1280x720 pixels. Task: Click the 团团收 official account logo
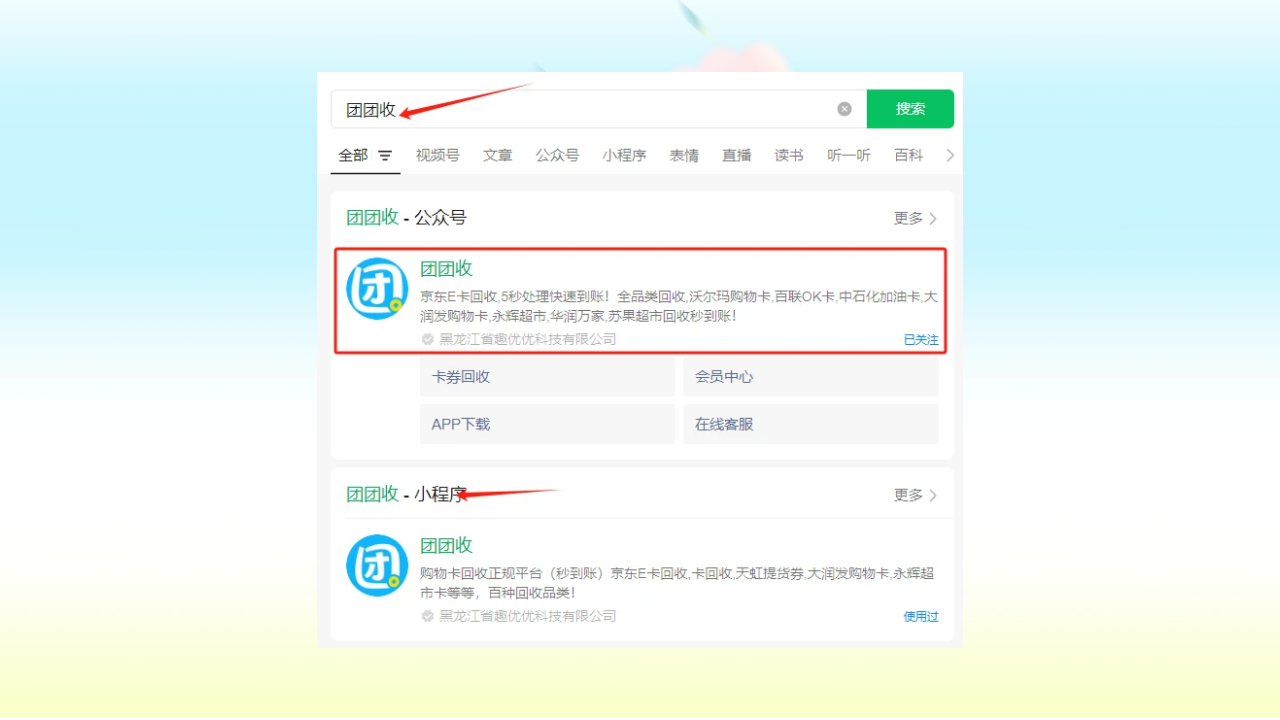coord(377,289)
